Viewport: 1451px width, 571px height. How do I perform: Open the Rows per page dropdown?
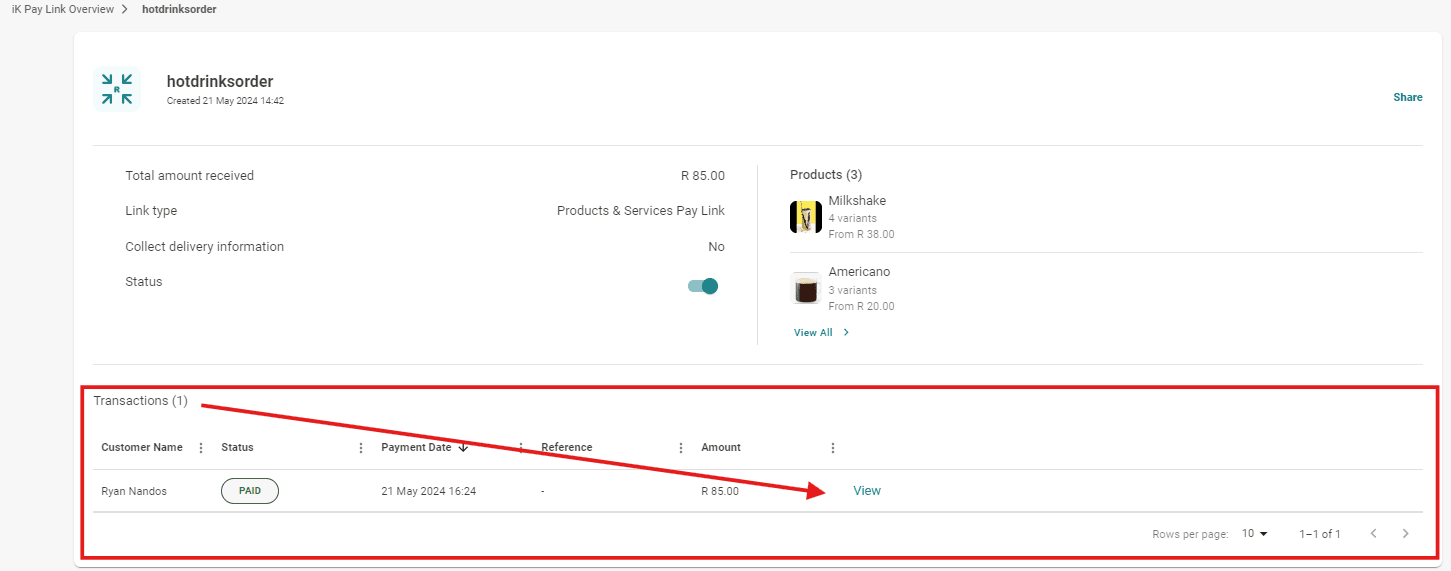(1254, 534)
